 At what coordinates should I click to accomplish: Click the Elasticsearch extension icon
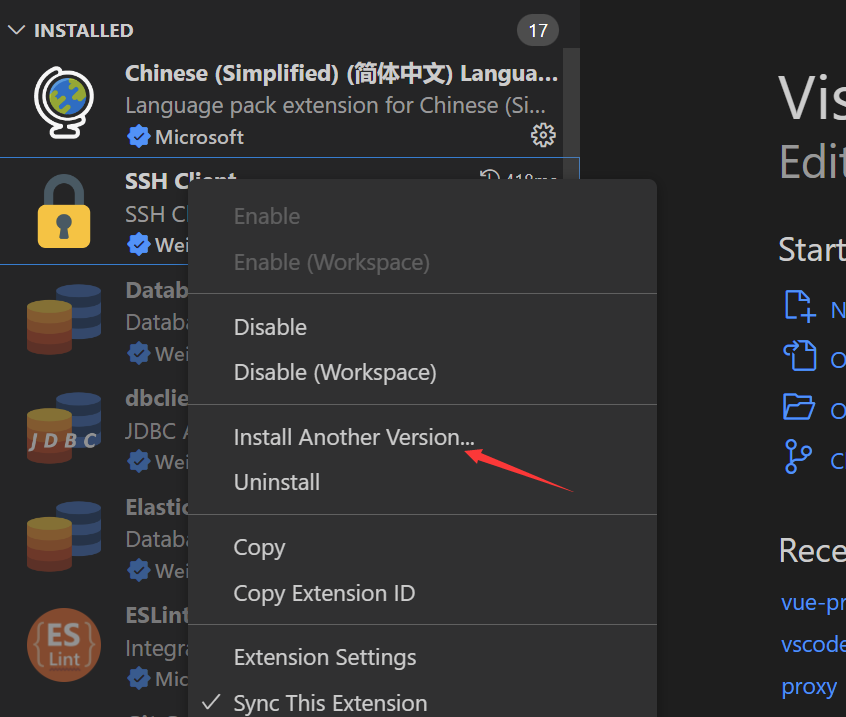click(x=63, y=536)
